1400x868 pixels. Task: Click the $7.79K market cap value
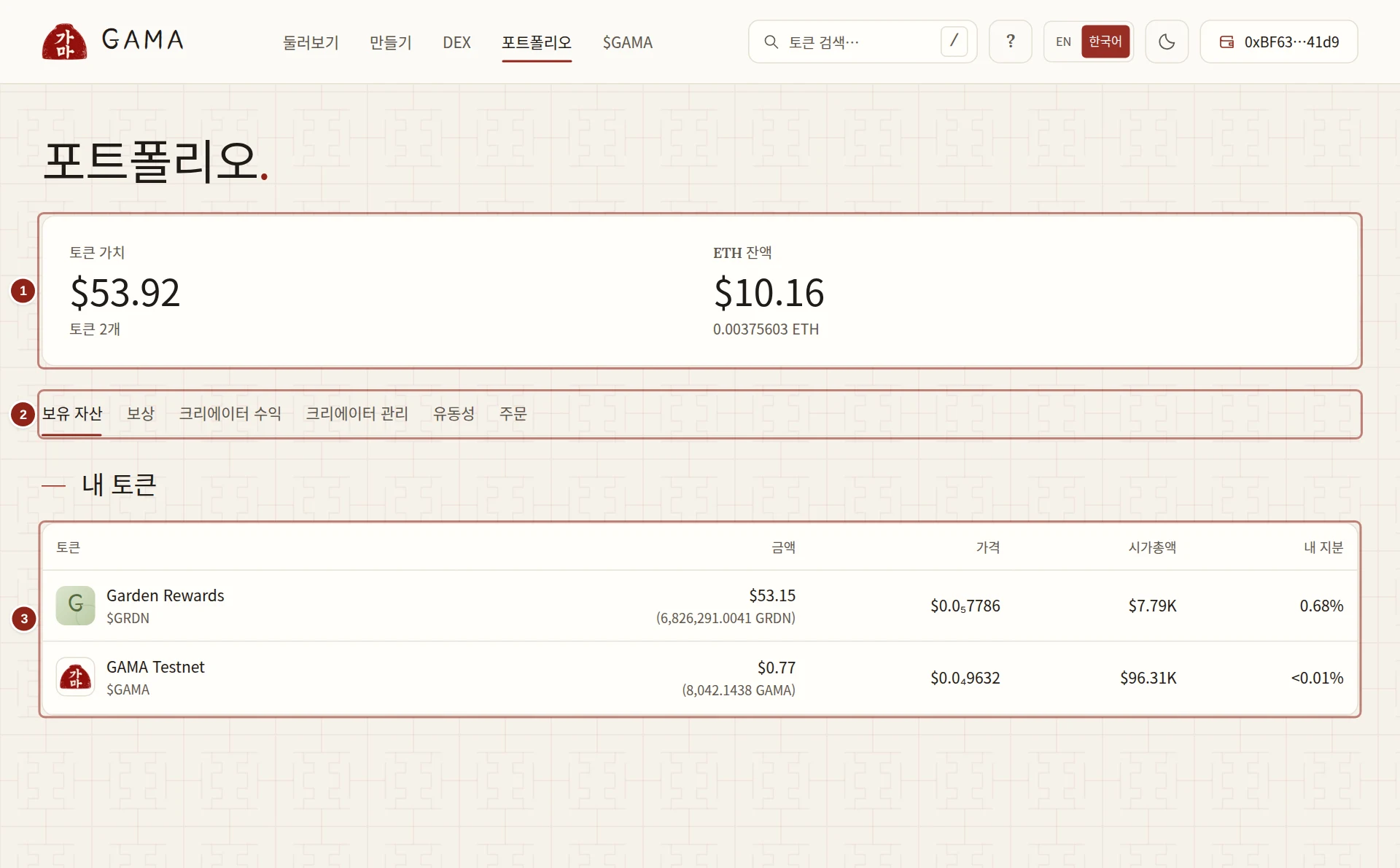[x=1152, y=606]
